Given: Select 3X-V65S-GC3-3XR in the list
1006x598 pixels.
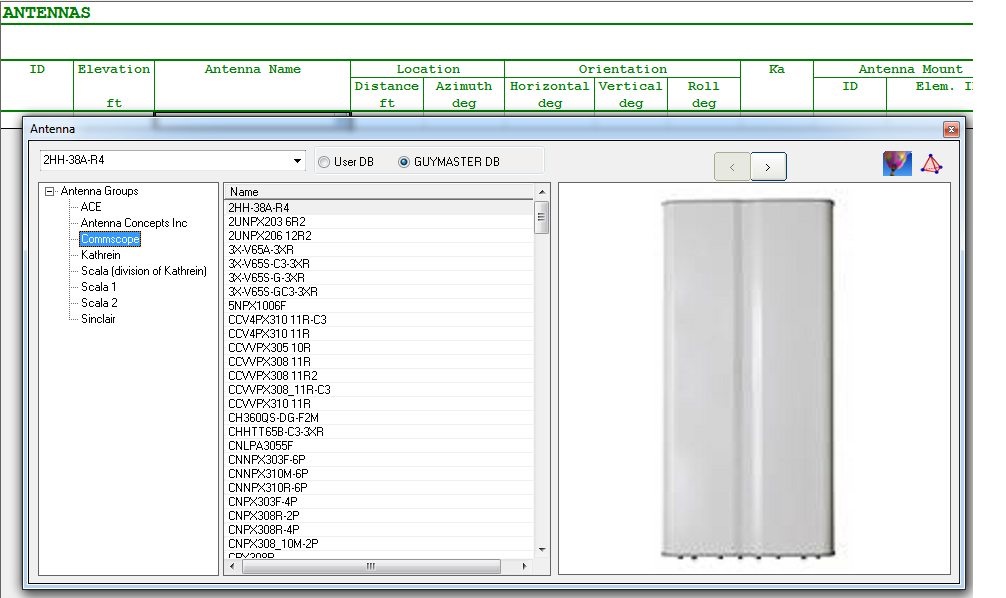Looking at the screenshot, I should pyautogui.click(x=379, y=291).
